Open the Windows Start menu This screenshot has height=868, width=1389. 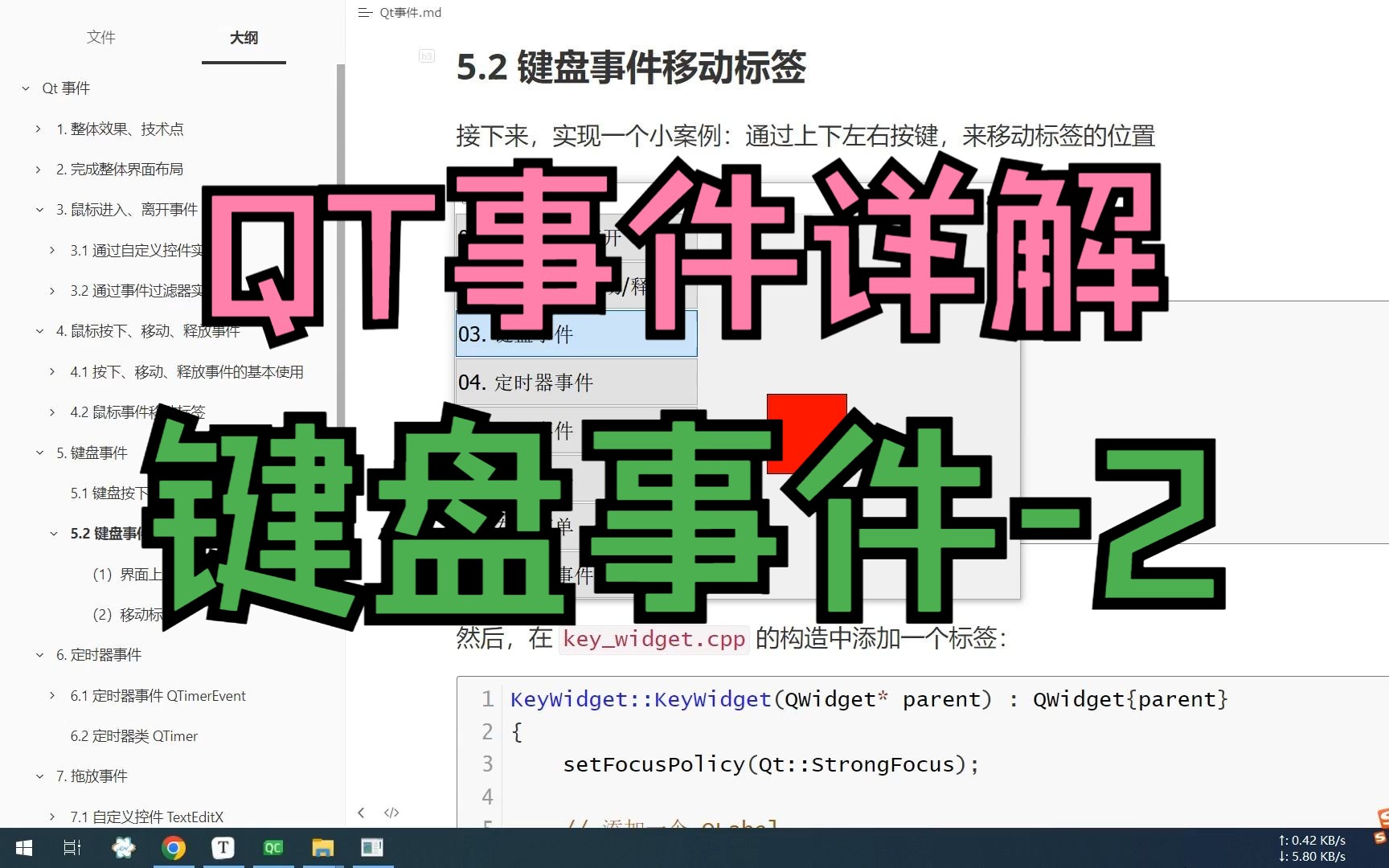point(24,848)
